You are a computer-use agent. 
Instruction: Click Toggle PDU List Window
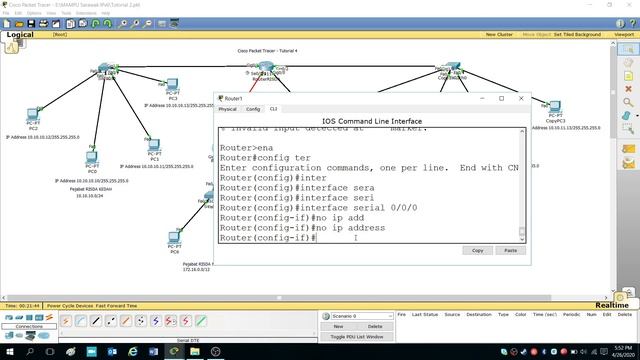click(x=357, y=337)
